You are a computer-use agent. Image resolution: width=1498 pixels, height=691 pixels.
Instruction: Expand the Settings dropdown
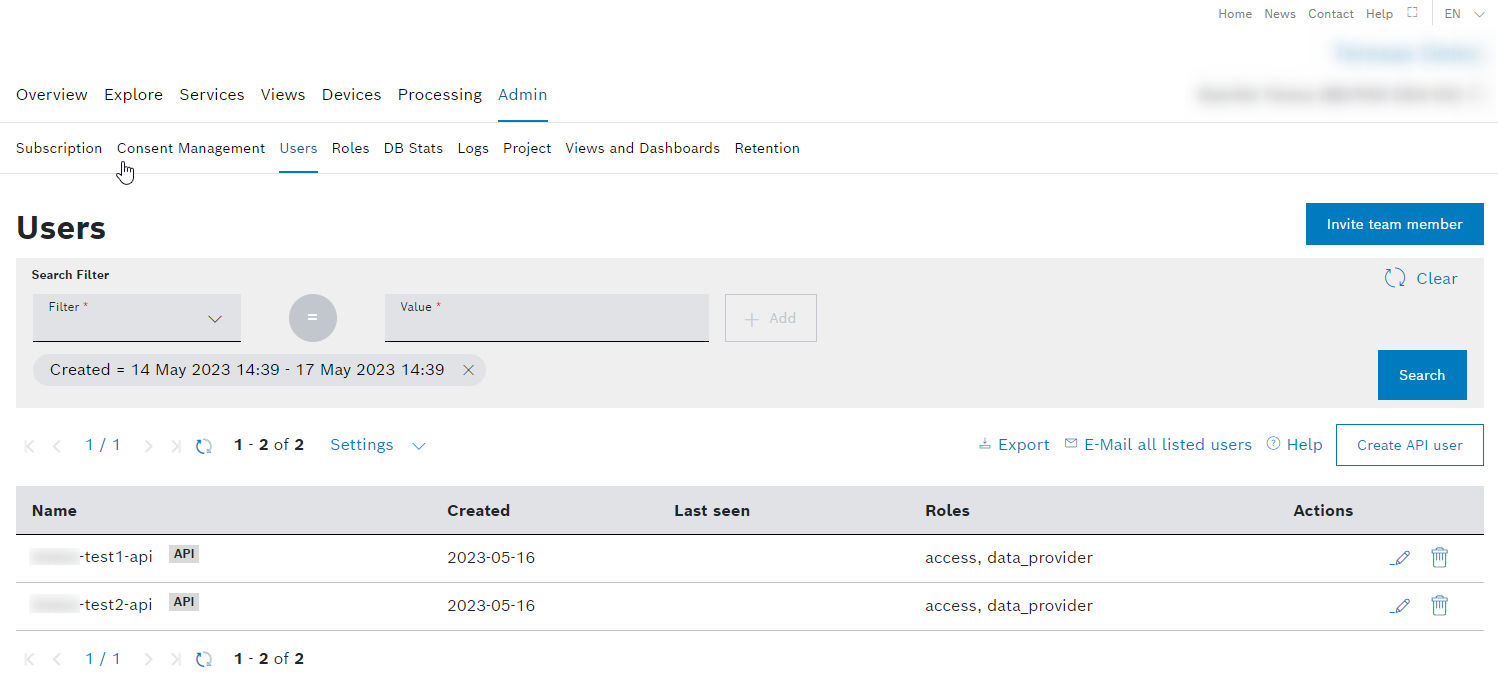378,445
